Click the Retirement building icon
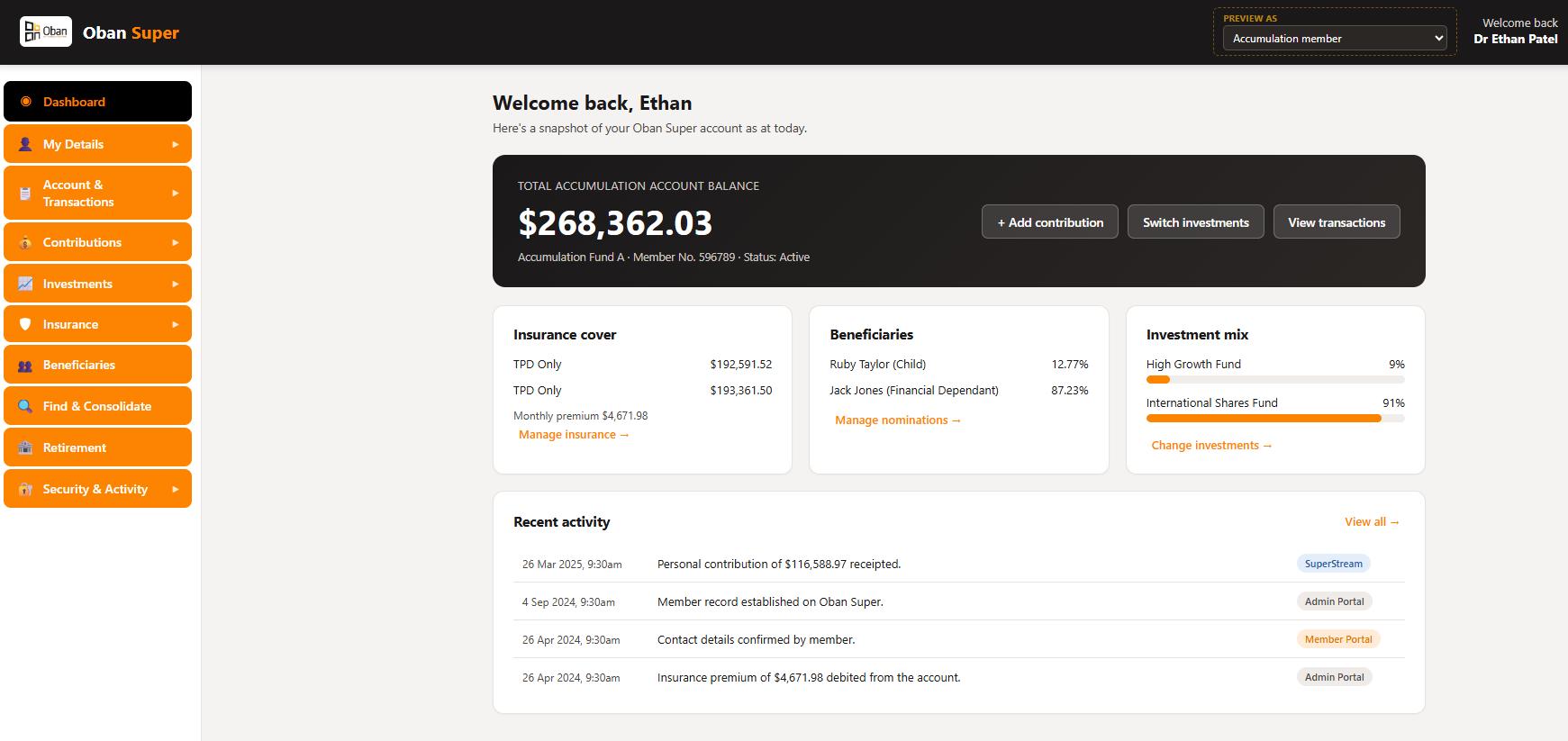Viewport: 1568px width, 741px height. [25, 447]
